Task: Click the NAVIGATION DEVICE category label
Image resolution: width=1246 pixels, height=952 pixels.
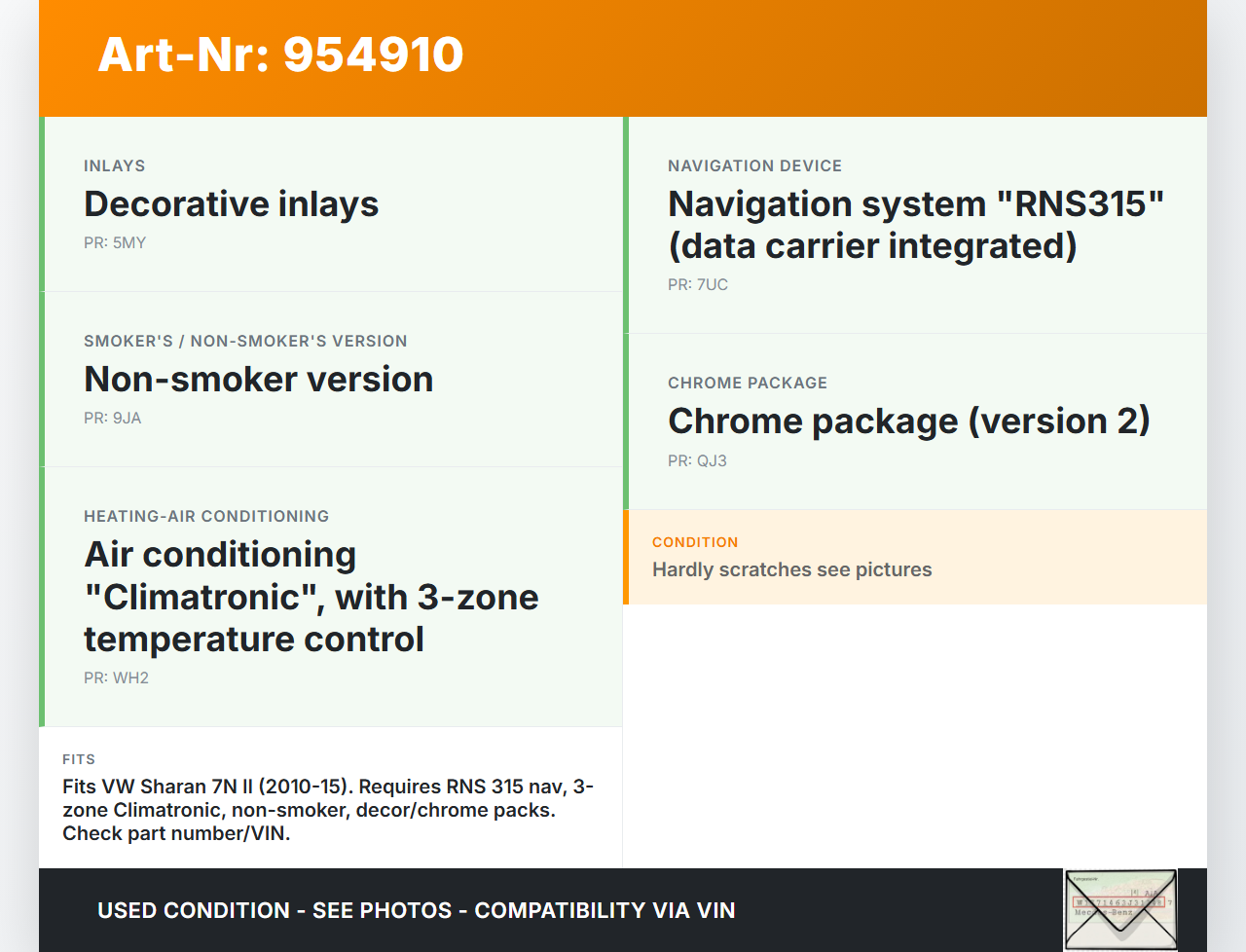Action: (x=754, y=166)
